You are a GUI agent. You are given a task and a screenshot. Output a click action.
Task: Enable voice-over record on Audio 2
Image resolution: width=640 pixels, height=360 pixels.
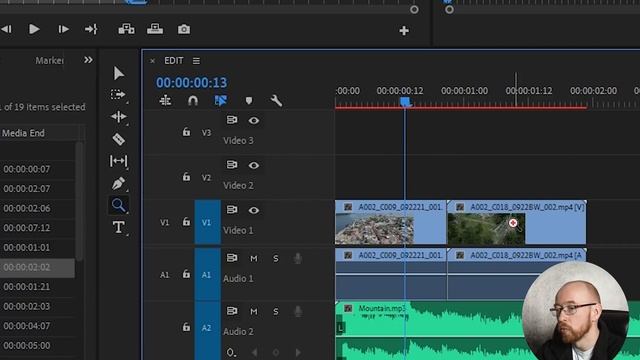tap(298, 311)
